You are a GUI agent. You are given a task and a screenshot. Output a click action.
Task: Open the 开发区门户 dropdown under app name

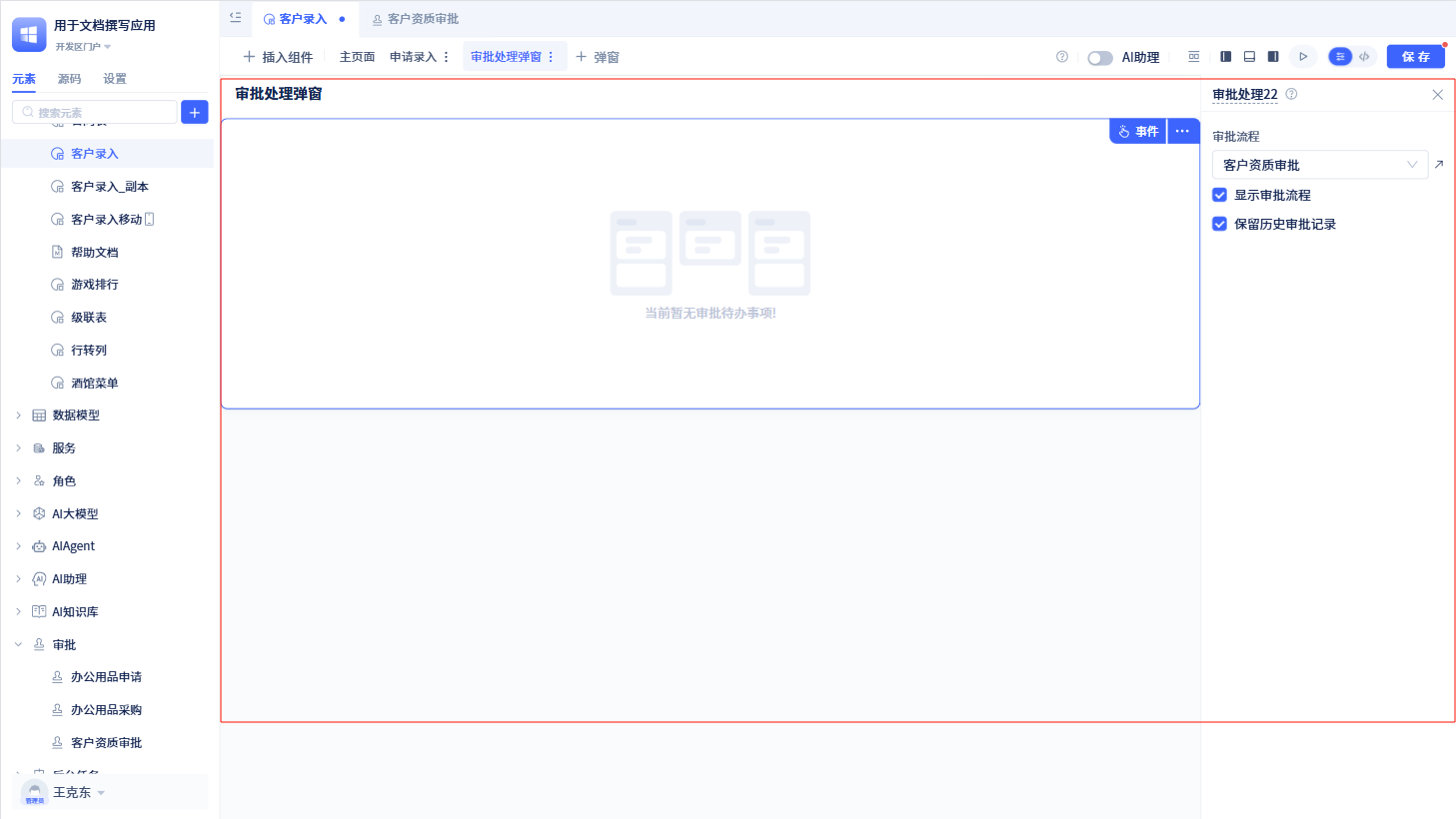click(x=83, y=47)
